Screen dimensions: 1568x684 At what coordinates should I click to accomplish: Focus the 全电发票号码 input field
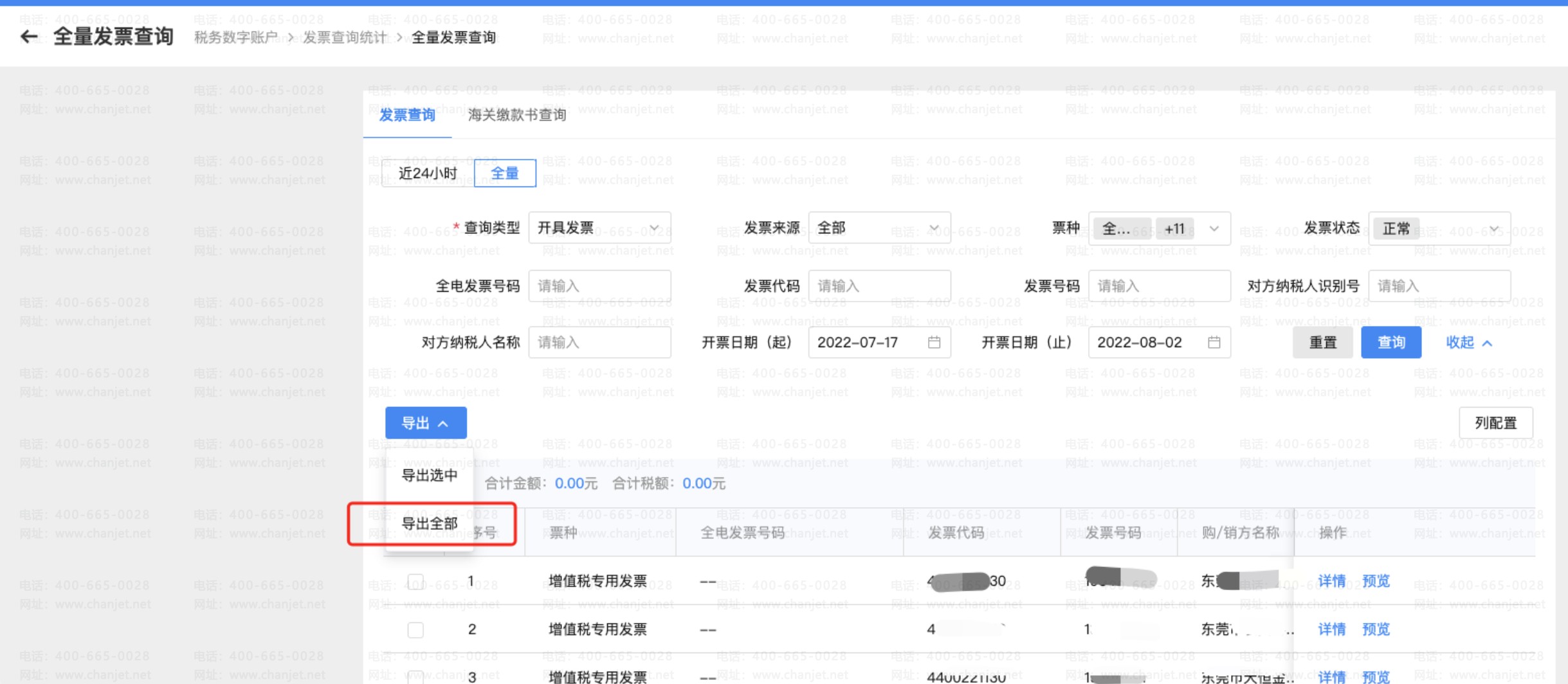click(599, 286)
